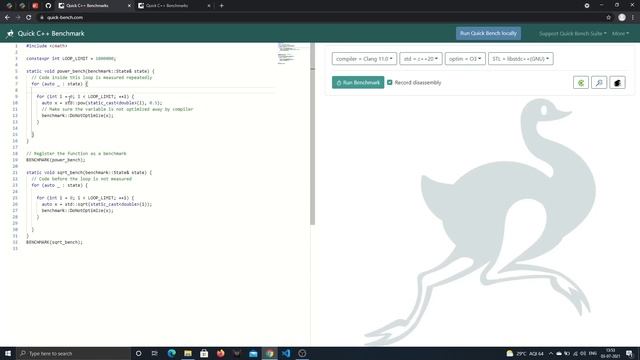Image resolution: width=640 pixels, height=360 pixels.
Task: Open a new browser tab
Action: click(x=221, y=6)
